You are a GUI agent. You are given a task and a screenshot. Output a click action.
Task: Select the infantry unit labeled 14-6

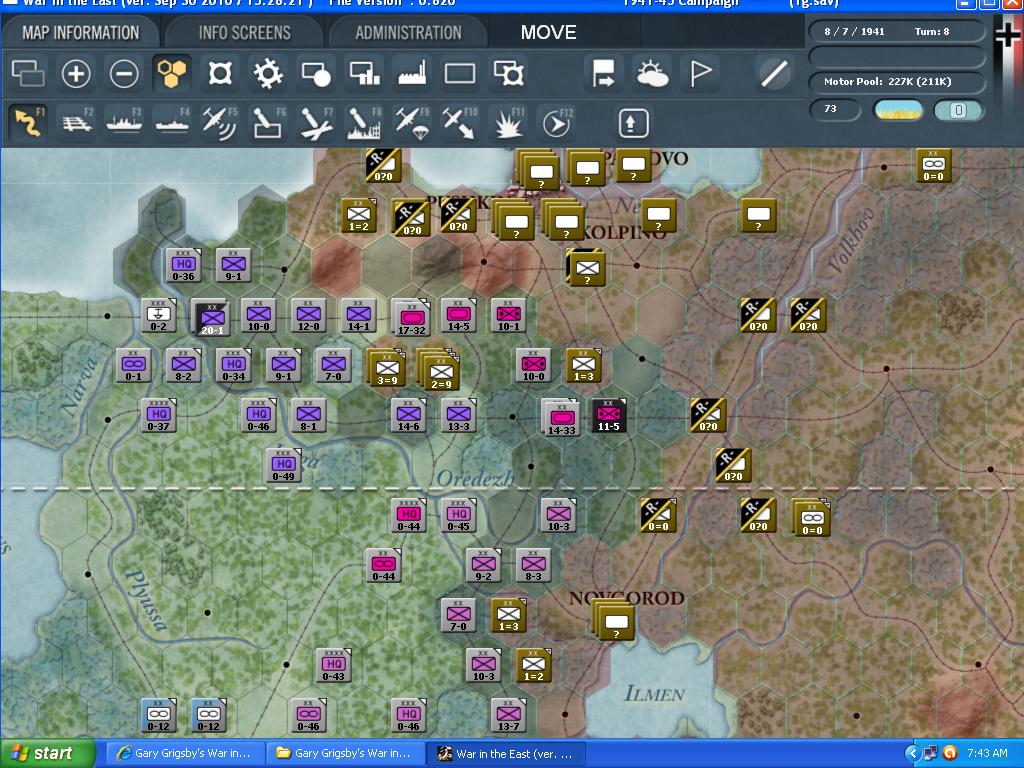[409, 415]
